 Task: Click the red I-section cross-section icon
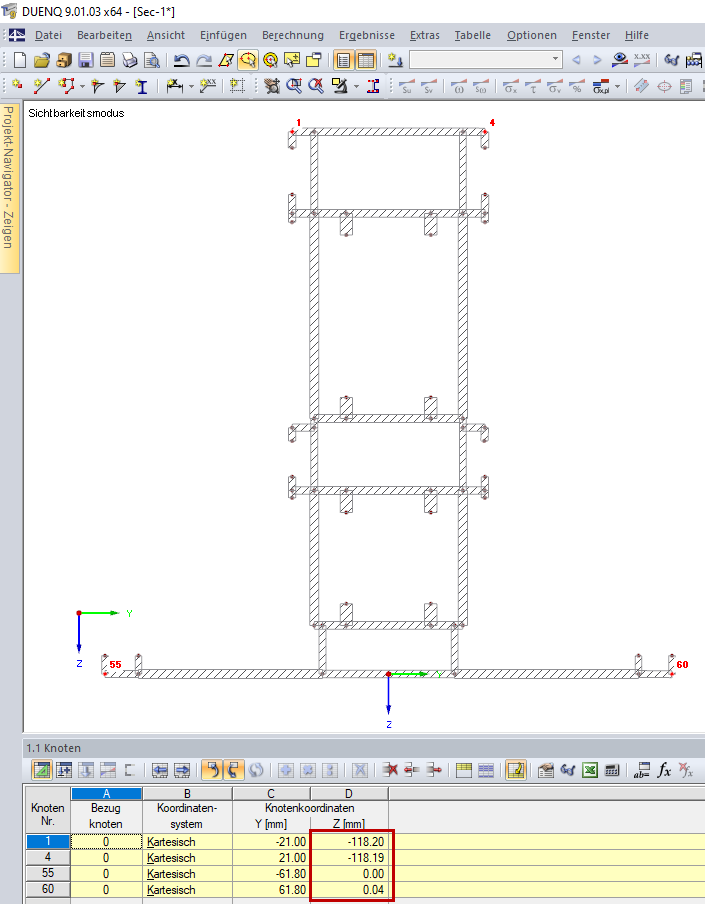coord(374,86)
